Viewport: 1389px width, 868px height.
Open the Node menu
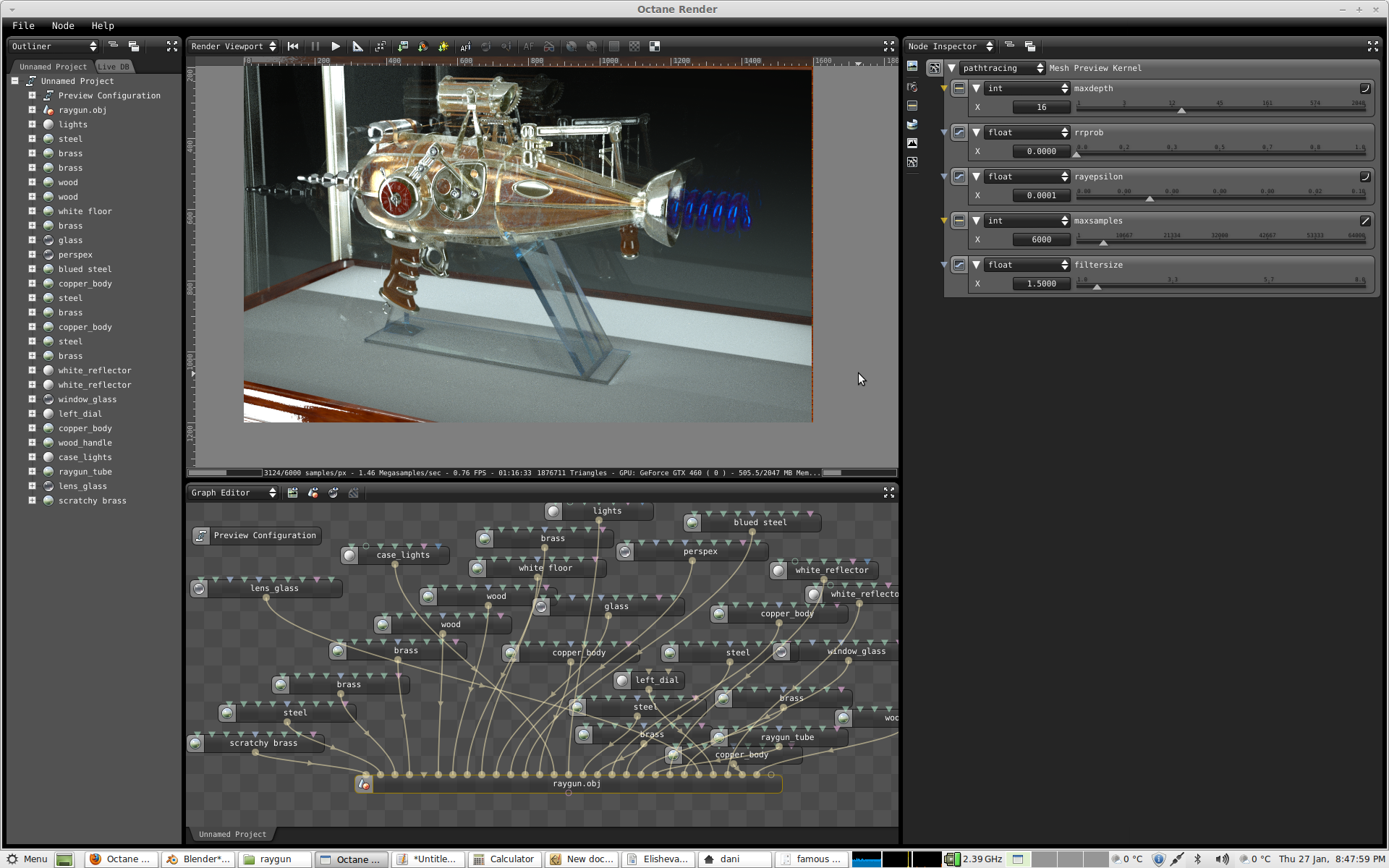pos(63,25)
